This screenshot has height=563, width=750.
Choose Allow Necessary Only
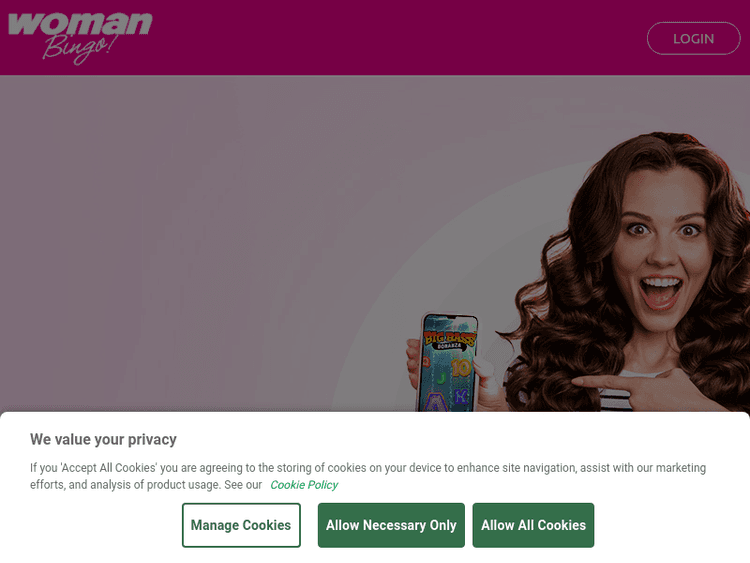(x=391, y=525)
